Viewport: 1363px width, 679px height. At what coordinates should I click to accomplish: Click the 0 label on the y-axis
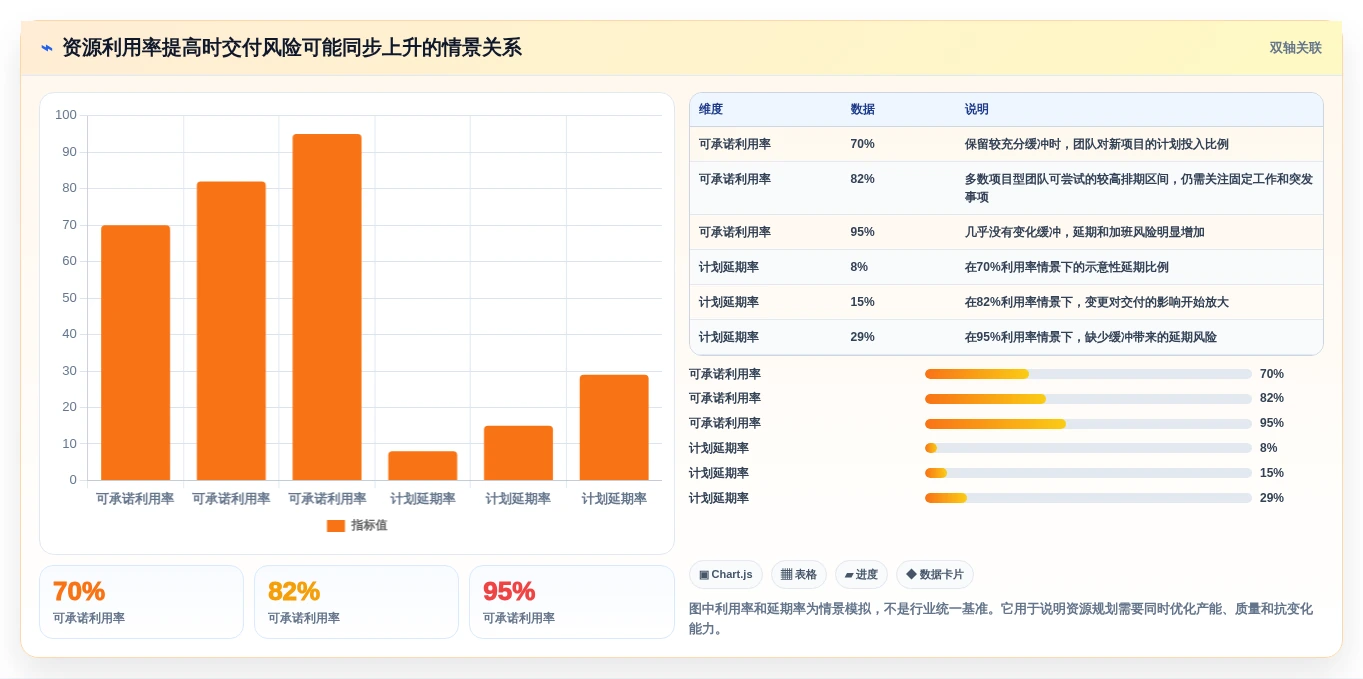click(x=73, y=480)
